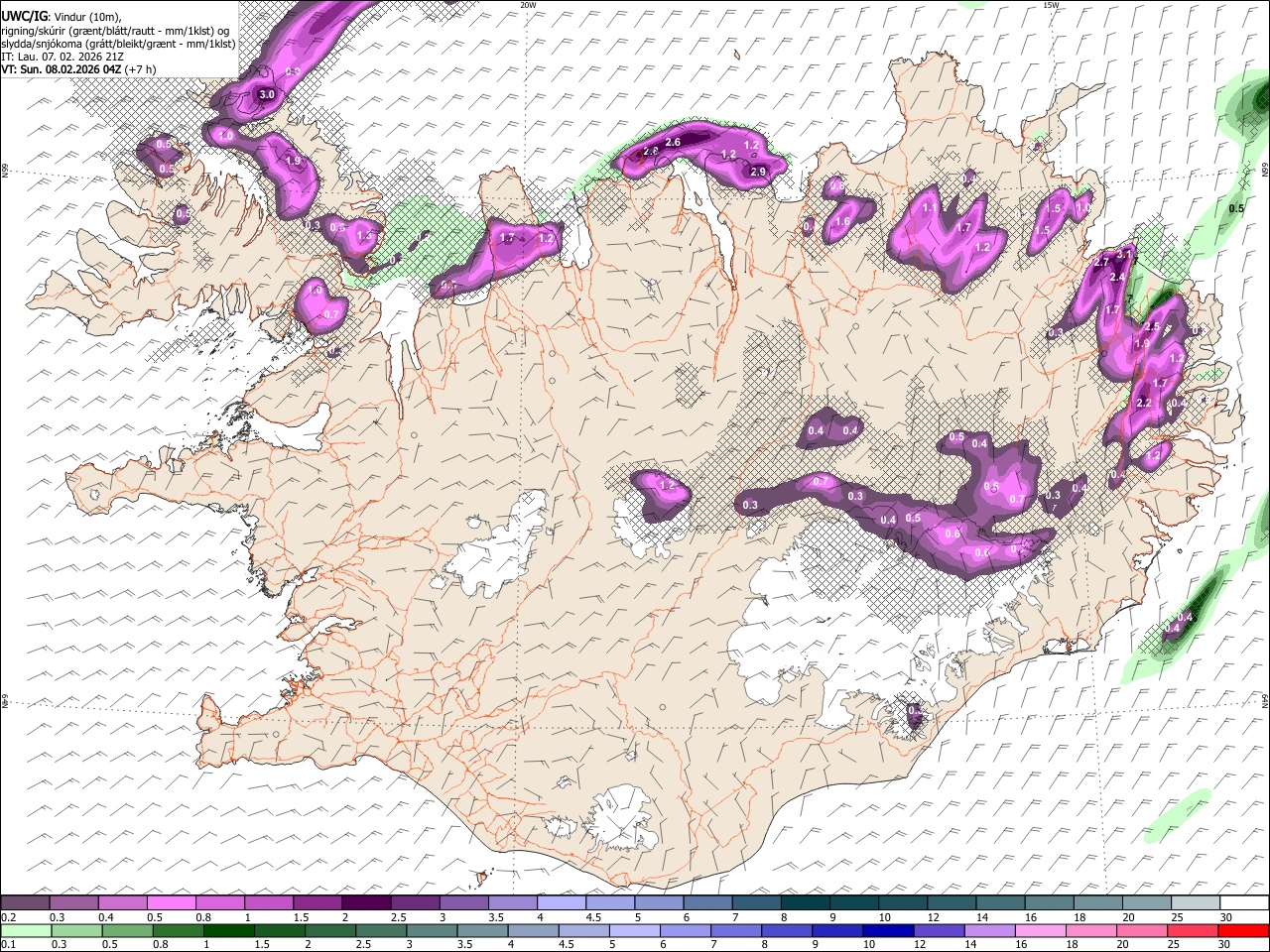Click the '20W' longitude label
Viewport: 1270px width, 952px height.
pyautogui.click(x=528, y=5)
